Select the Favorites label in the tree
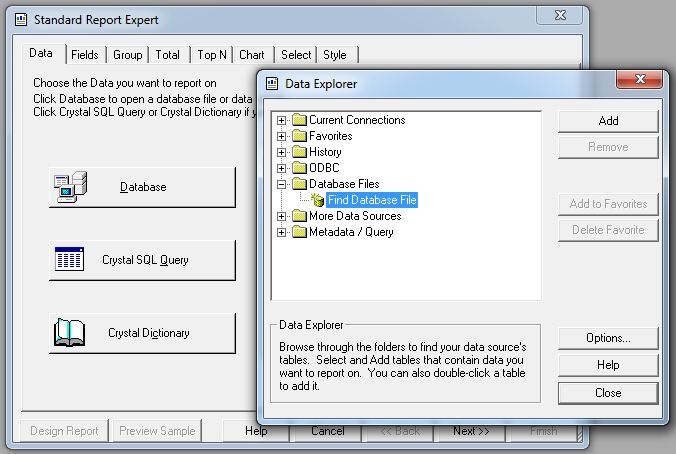Screen dimensions: 676x454 click(331, 136)
